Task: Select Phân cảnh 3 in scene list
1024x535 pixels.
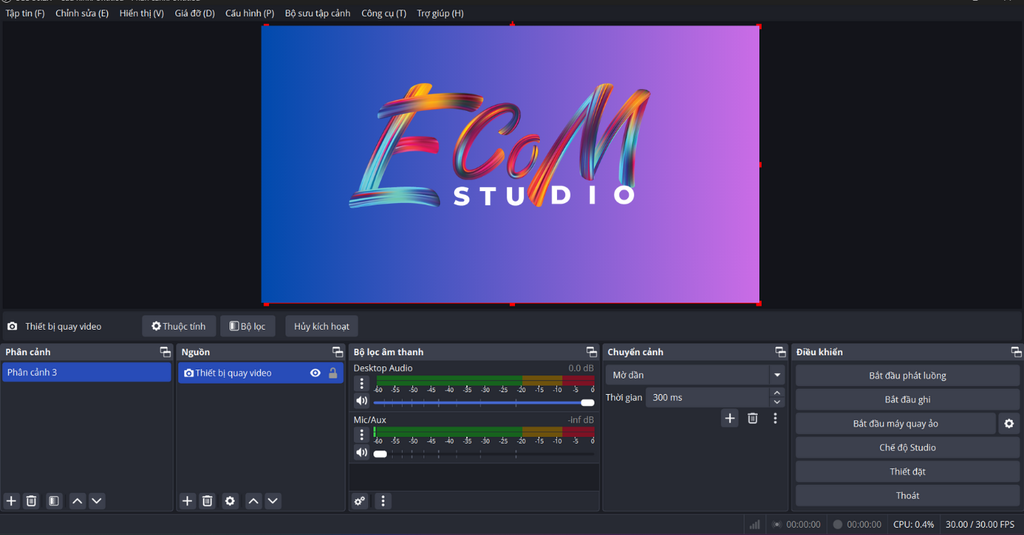Action: point(86,372)
